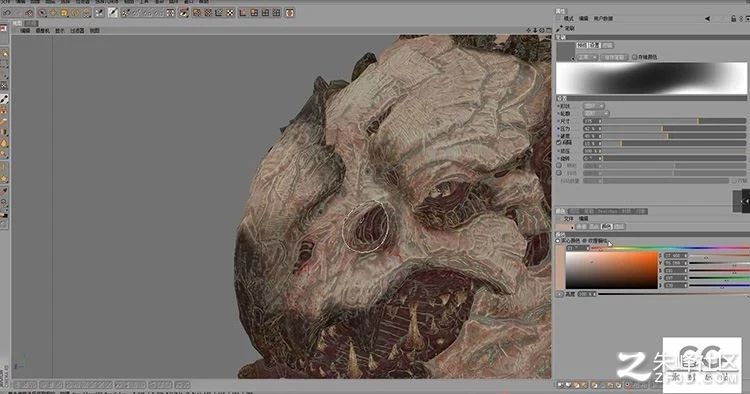Screen dimensions: 750x394
Task: Open the blend mode dropdown beside the brush thumbnail
Action: pos(587,57)
